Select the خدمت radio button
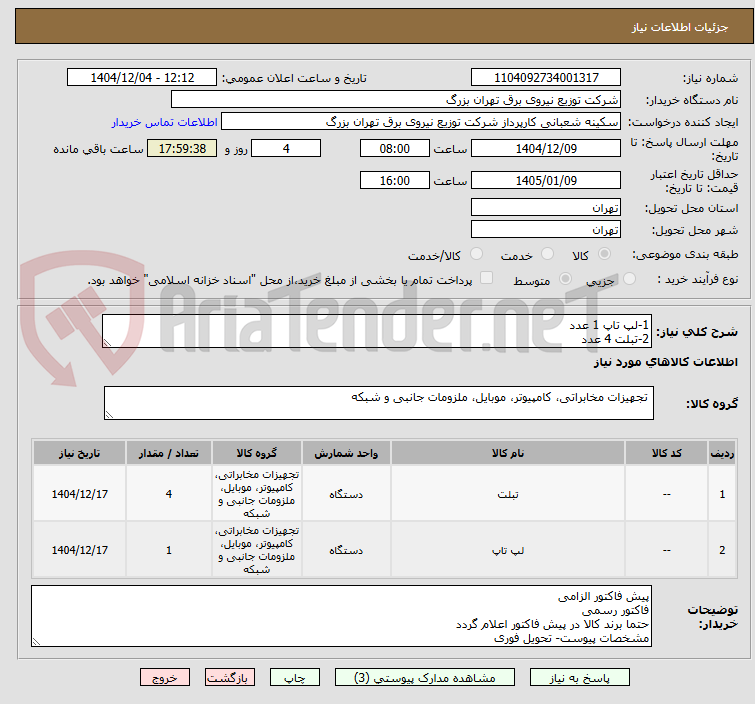The height and width of the screenshot is (704, 755). [x=547, y=254]
